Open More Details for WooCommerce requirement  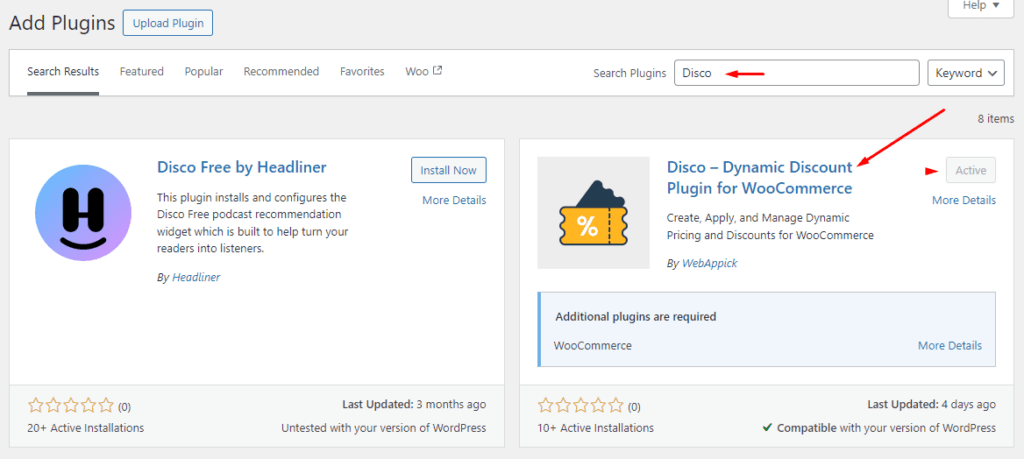(949, 346)
